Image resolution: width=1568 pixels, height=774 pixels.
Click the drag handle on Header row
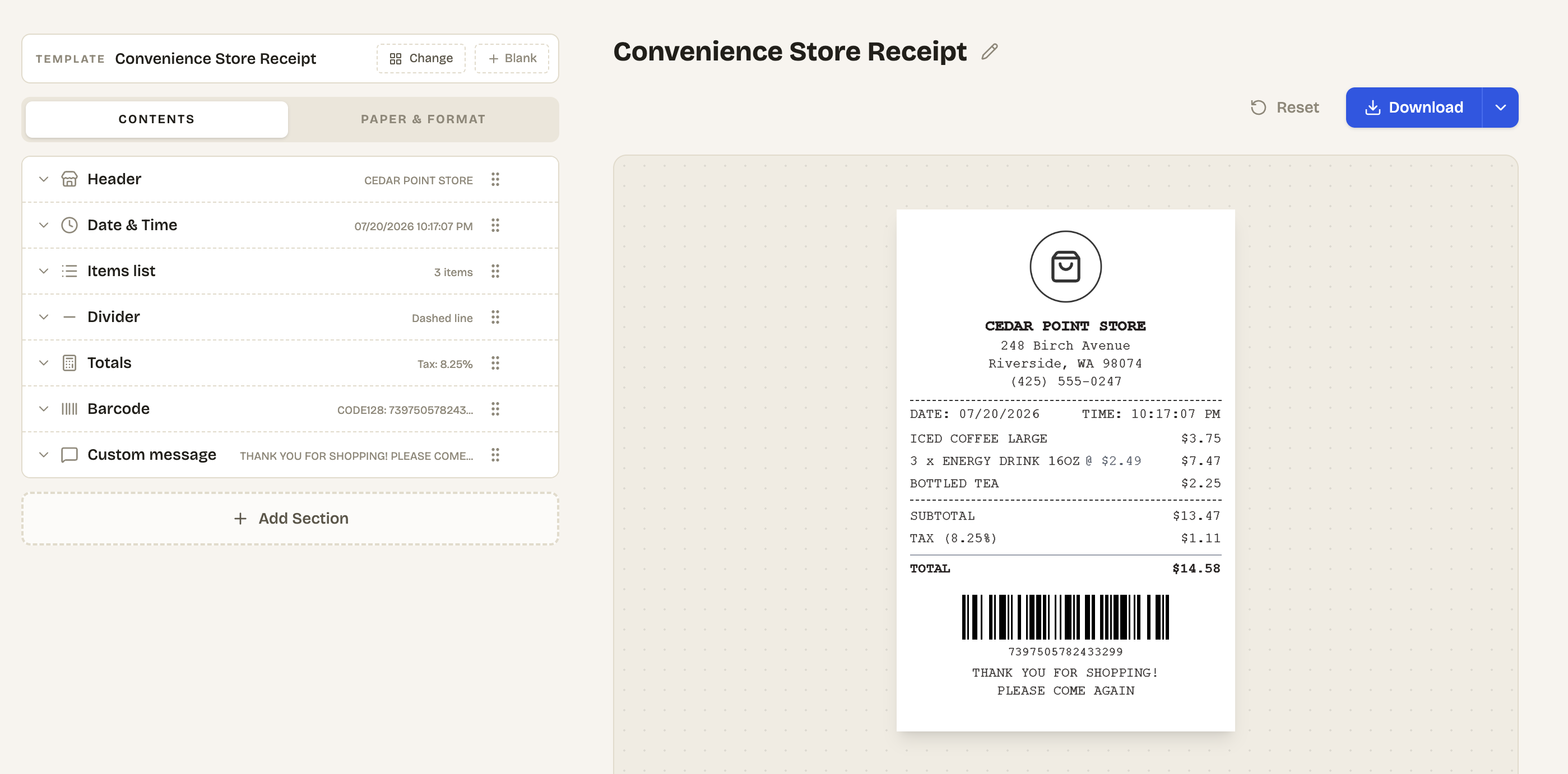click(x=495, y=179)
